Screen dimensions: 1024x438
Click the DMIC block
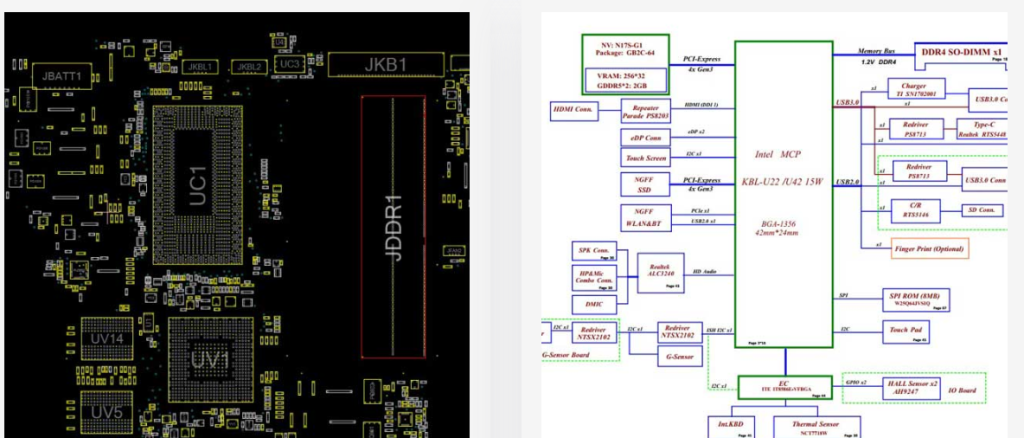[594, 304]
